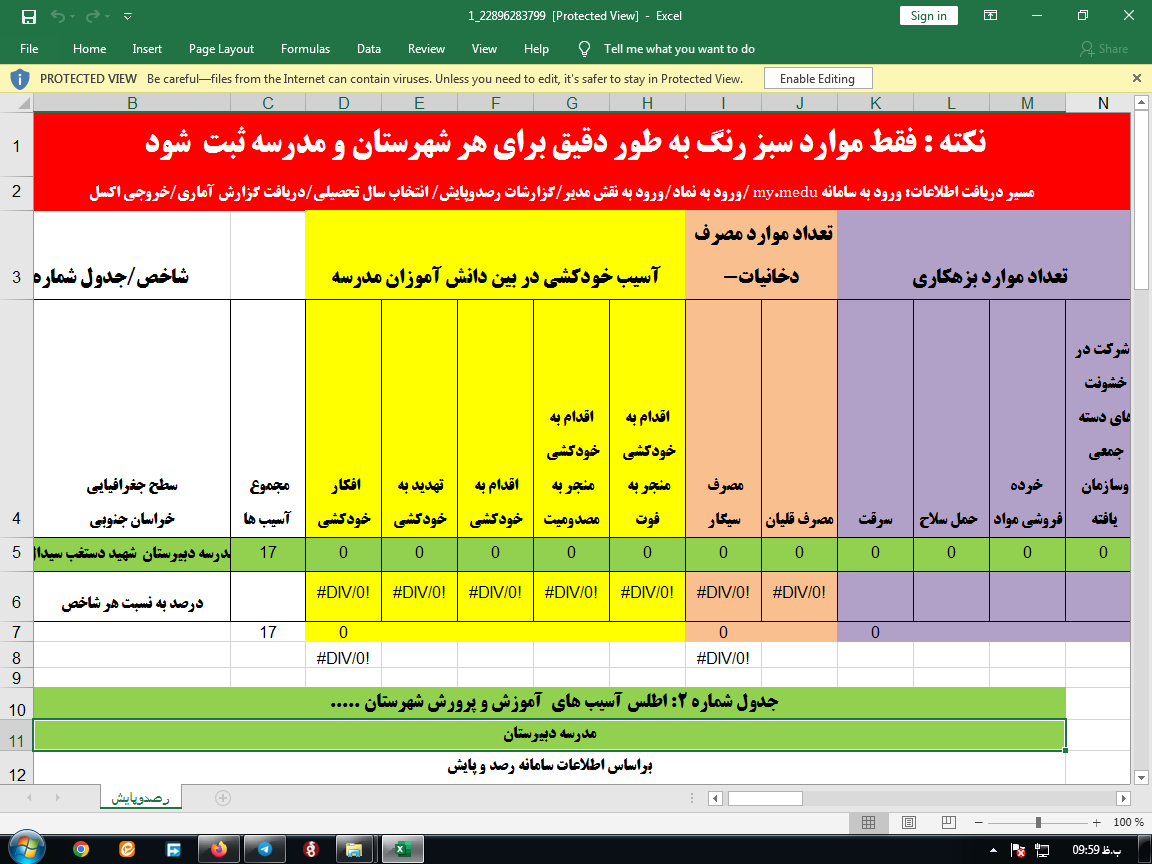Click the Sign in button
The image size is (1152, 864).
928,16
